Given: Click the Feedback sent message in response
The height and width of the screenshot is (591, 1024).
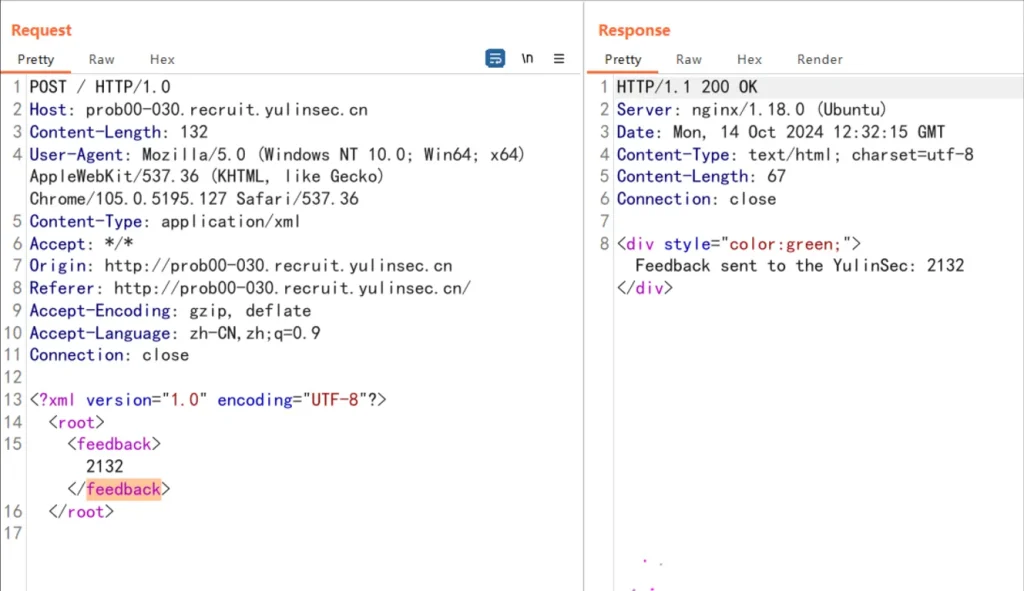Looking at the screenshot, I should (799, 265).
